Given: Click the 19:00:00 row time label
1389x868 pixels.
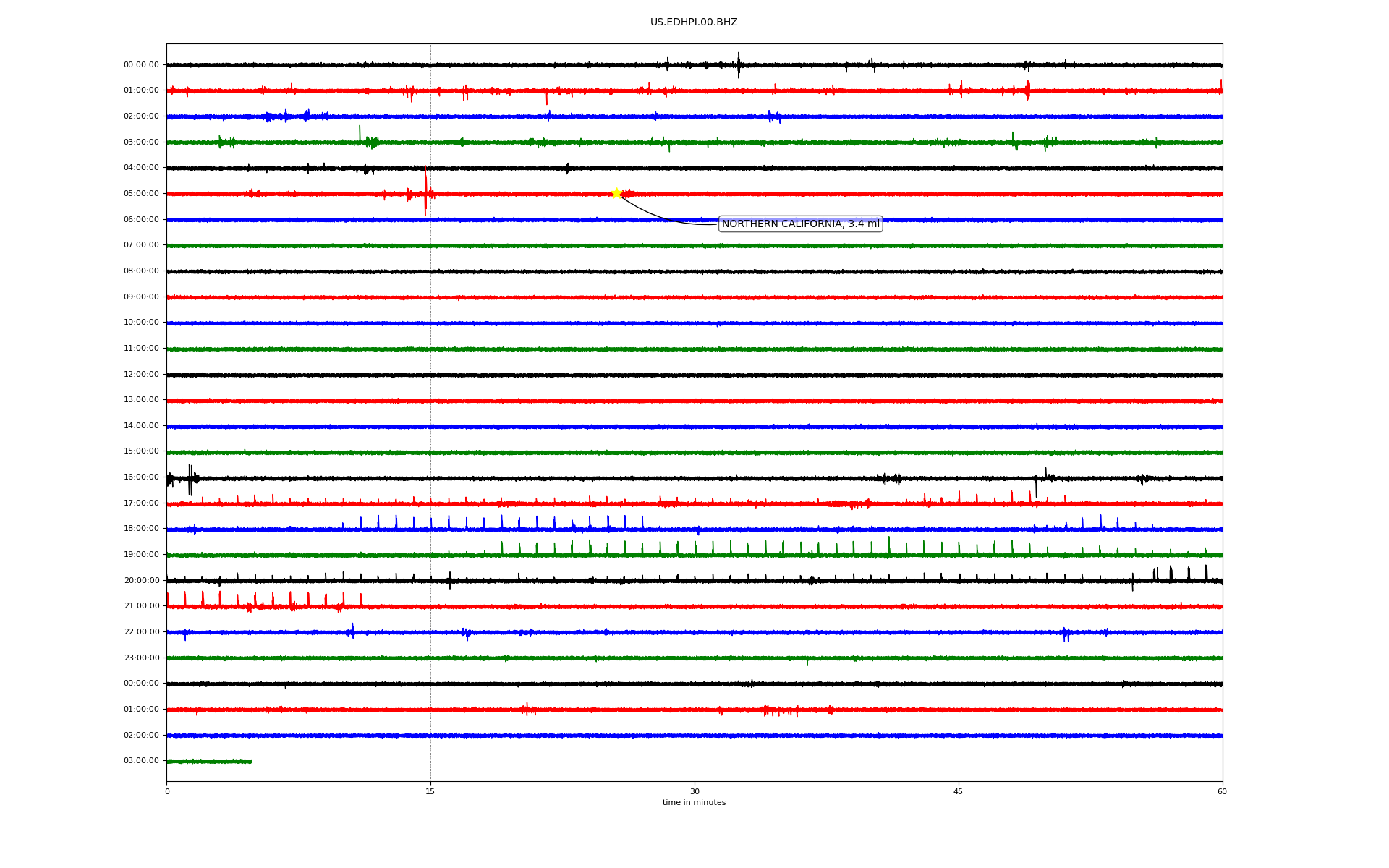Looking at the screenshot, I should [x=141, y=555].
